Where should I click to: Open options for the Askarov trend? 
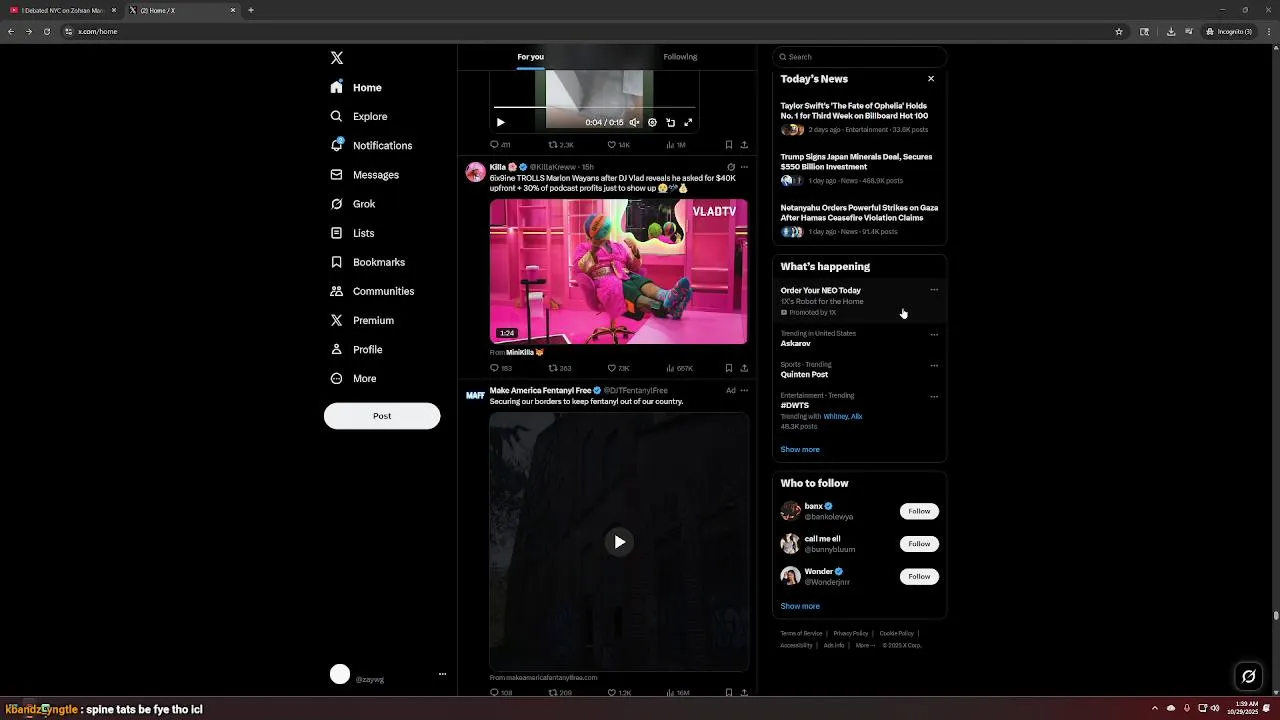coord(934,334)
